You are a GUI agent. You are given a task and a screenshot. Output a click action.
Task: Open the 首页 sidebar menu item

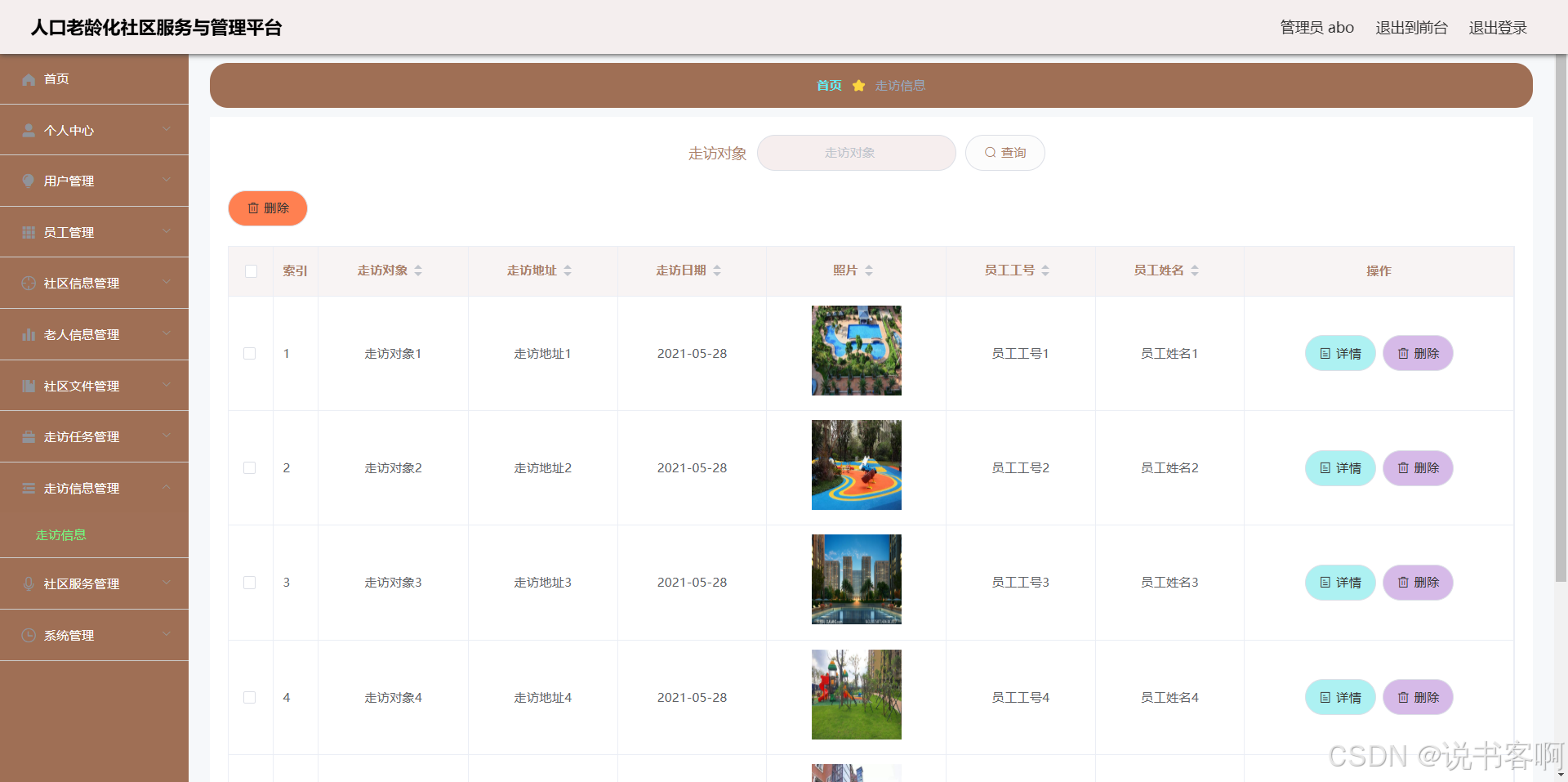(x=94, y=79)
